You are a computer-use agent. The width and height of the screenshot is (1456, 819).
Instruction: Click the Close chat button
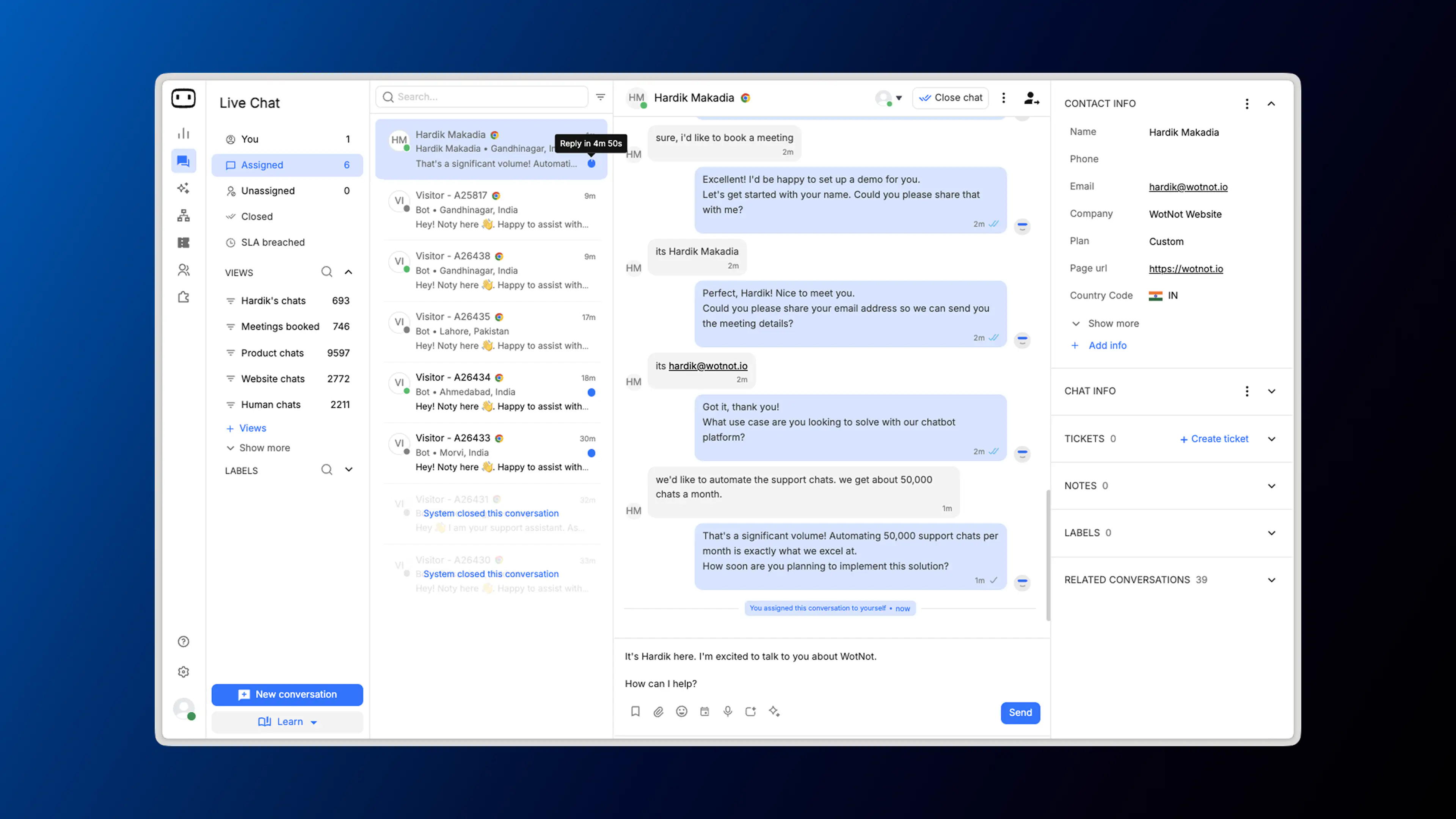tap(951, 98)
